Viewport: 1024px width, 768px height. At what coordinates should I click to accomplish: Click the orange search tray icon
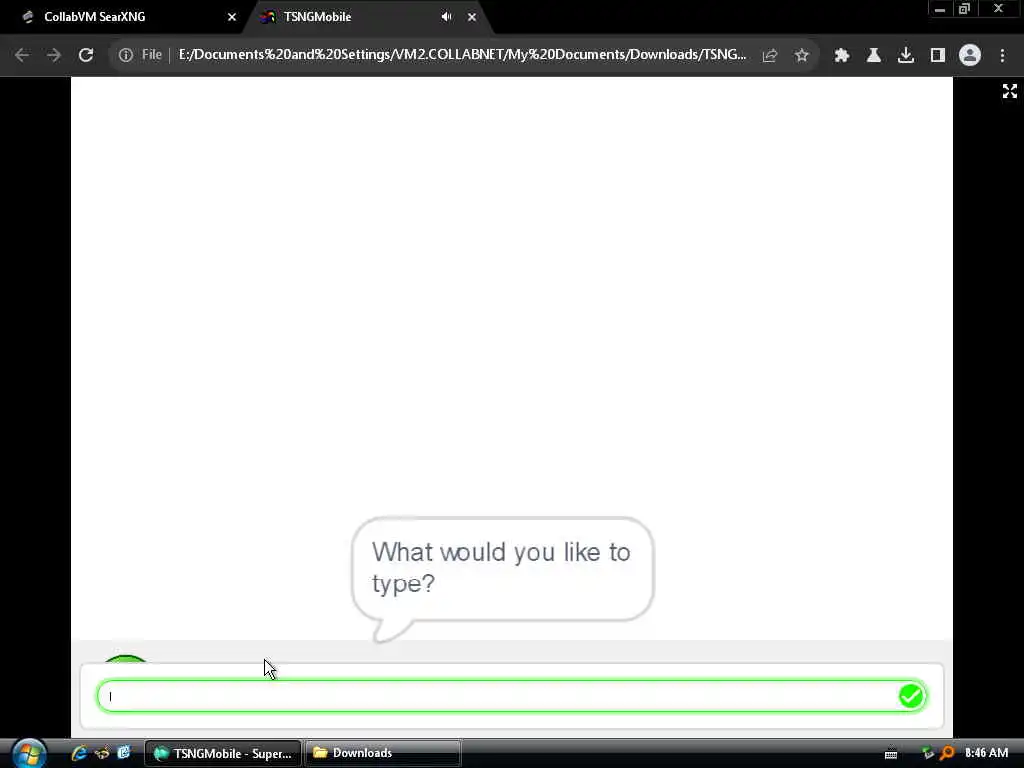pyautogui.click(x=947, y=754)
